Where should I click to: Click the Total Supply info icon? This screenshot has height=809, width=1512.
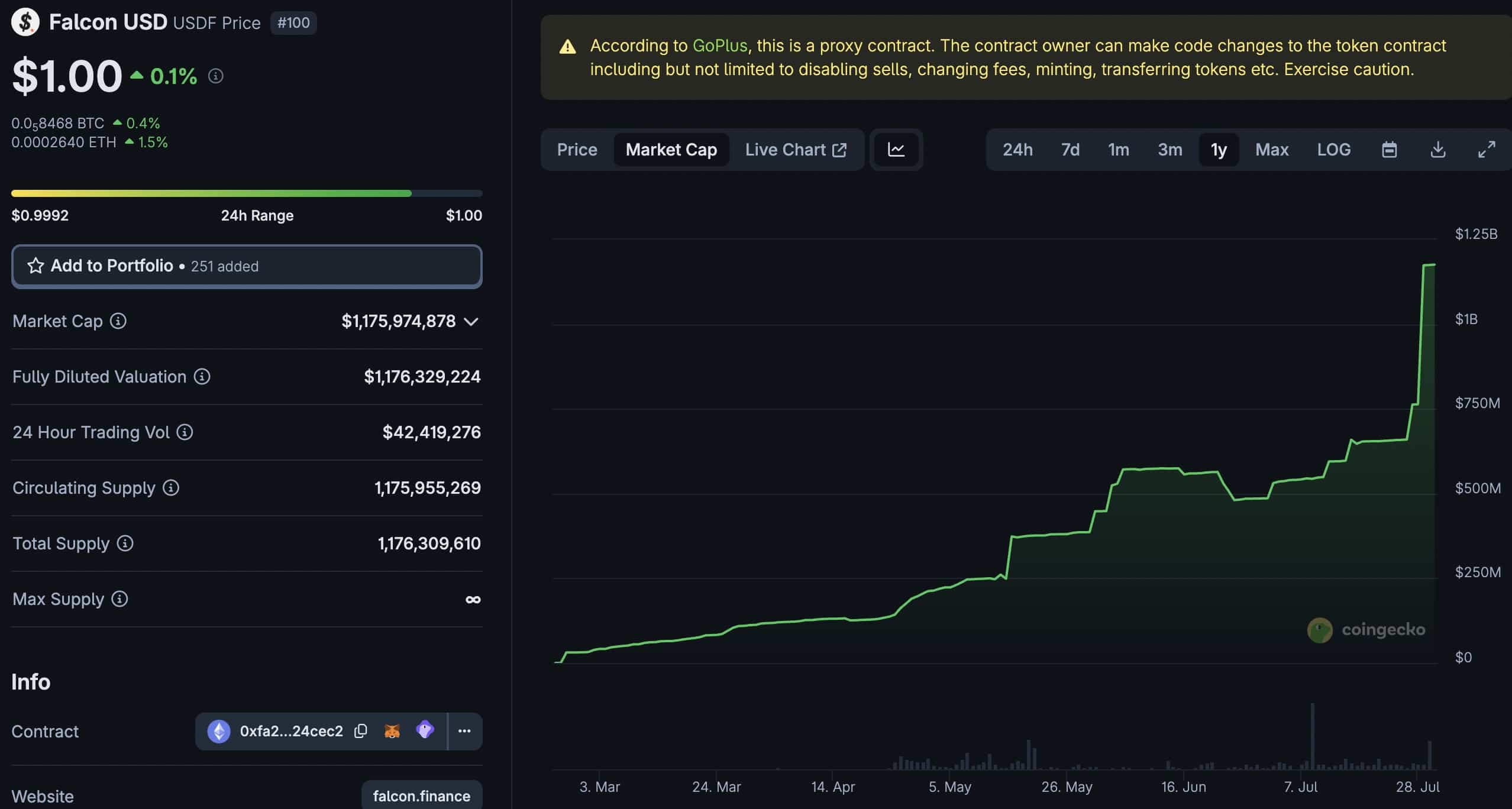[125, 543]
